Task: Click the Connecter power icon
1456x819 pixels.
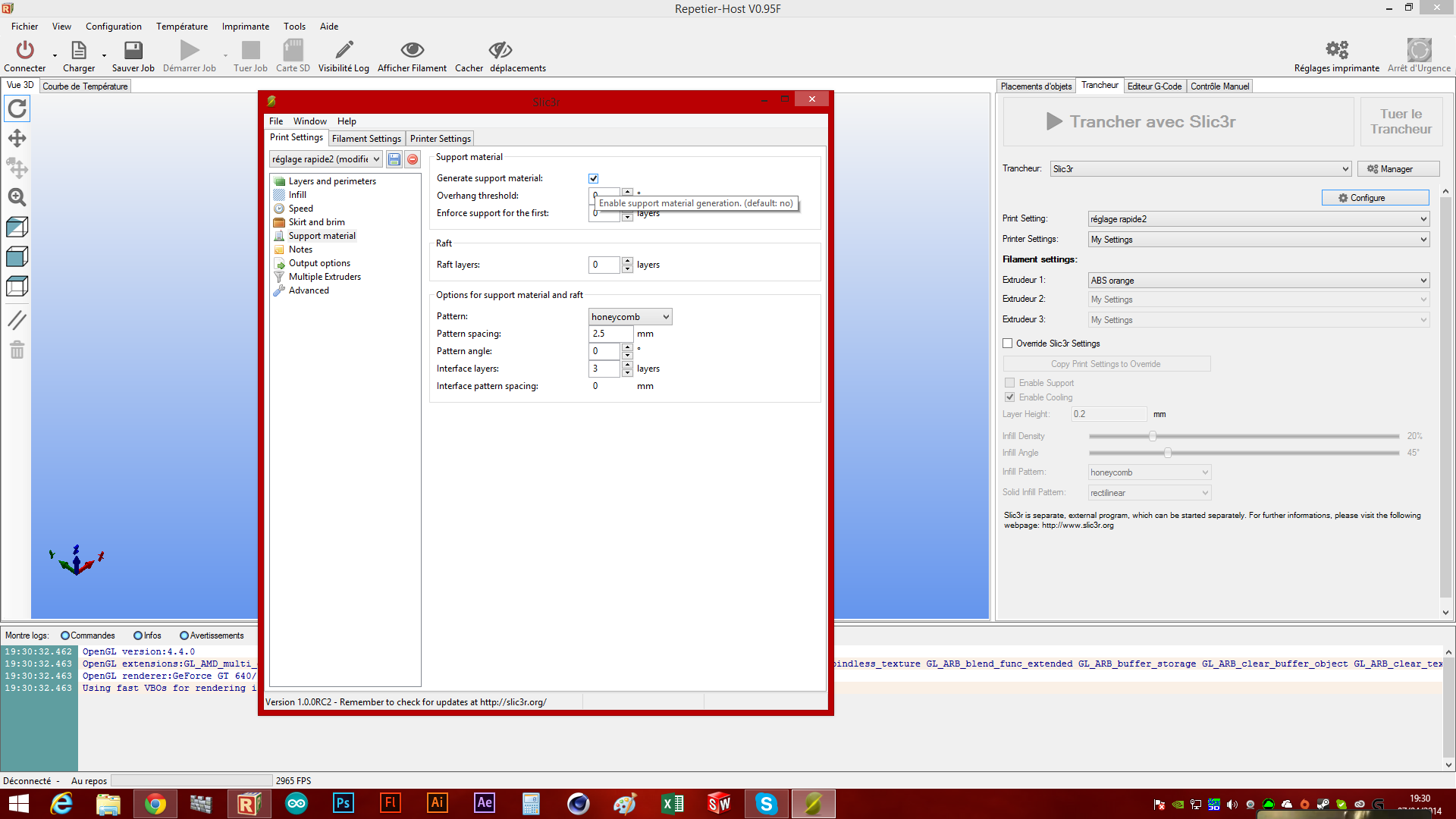Action: pyautogui.click(x=25, y=50)
